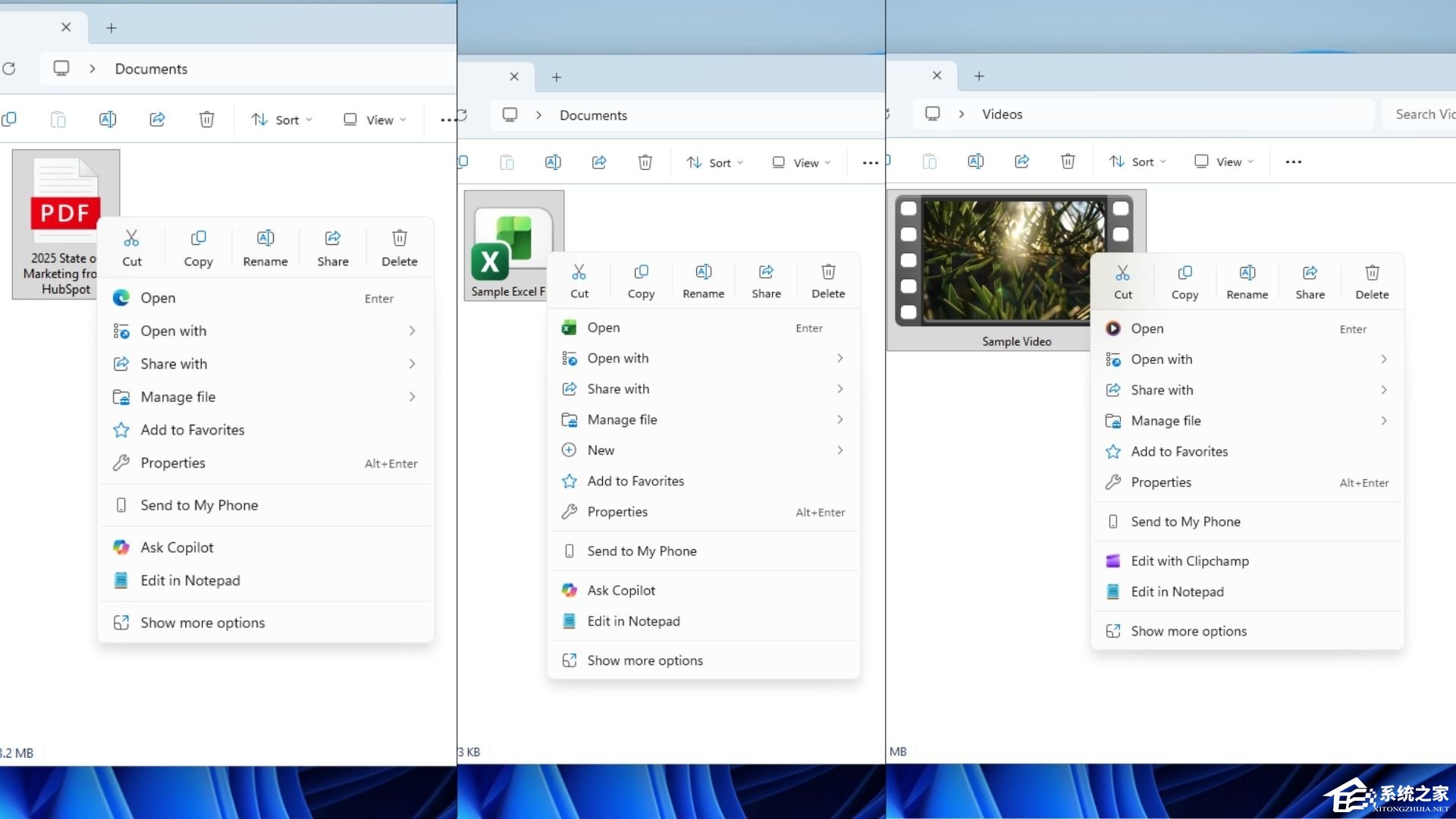Select Edit with Clipchamp for Sample Video
Screen dimensions: 1456x819
1190,560
